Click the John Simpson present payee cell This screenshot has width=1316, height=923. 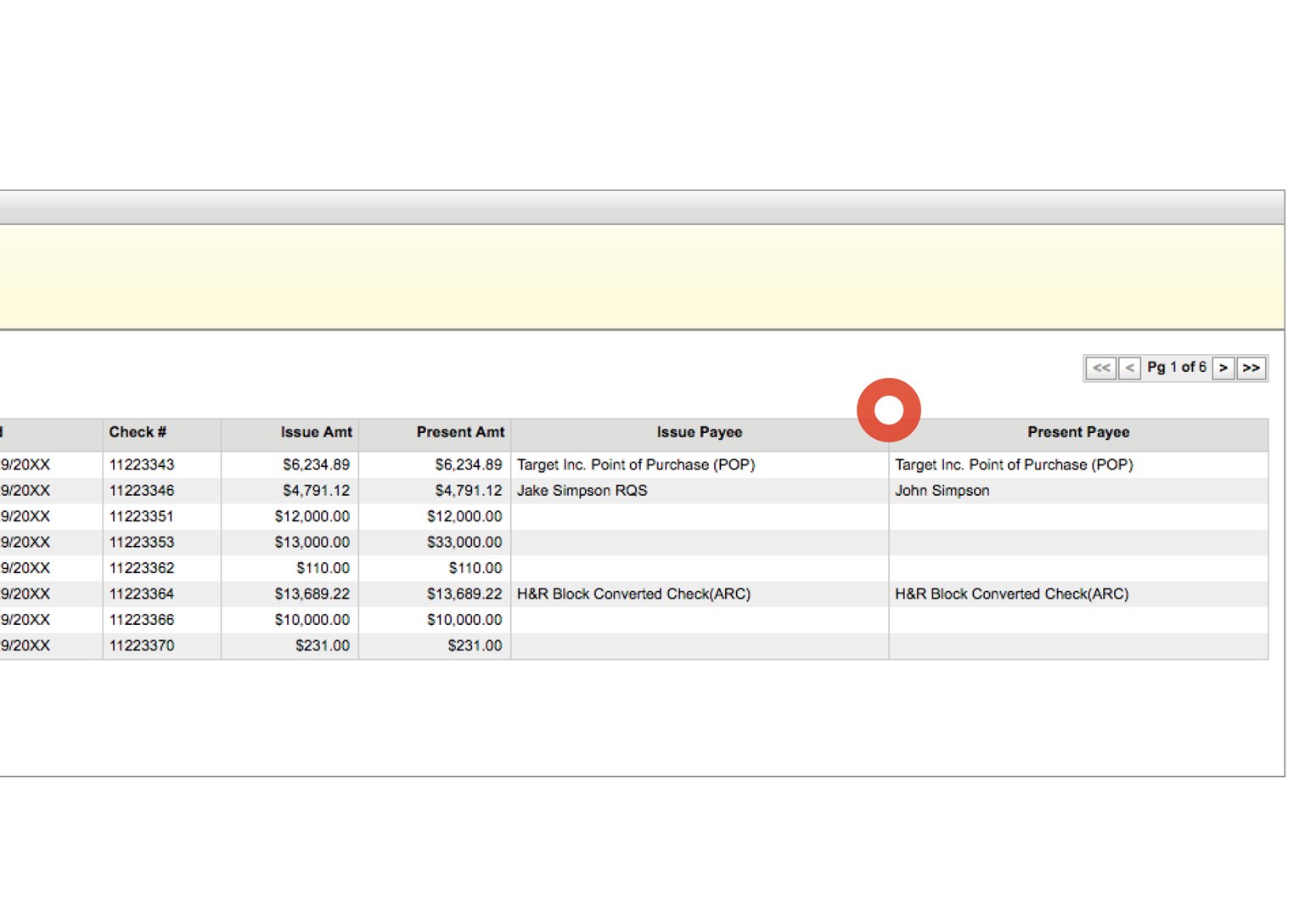[x=942, y=490]
